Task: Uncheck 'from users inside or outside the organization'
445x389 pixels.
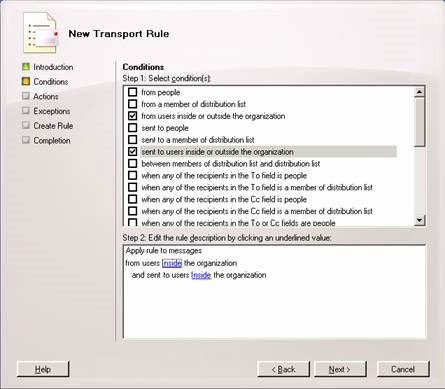Action: [x=133, y=116]
